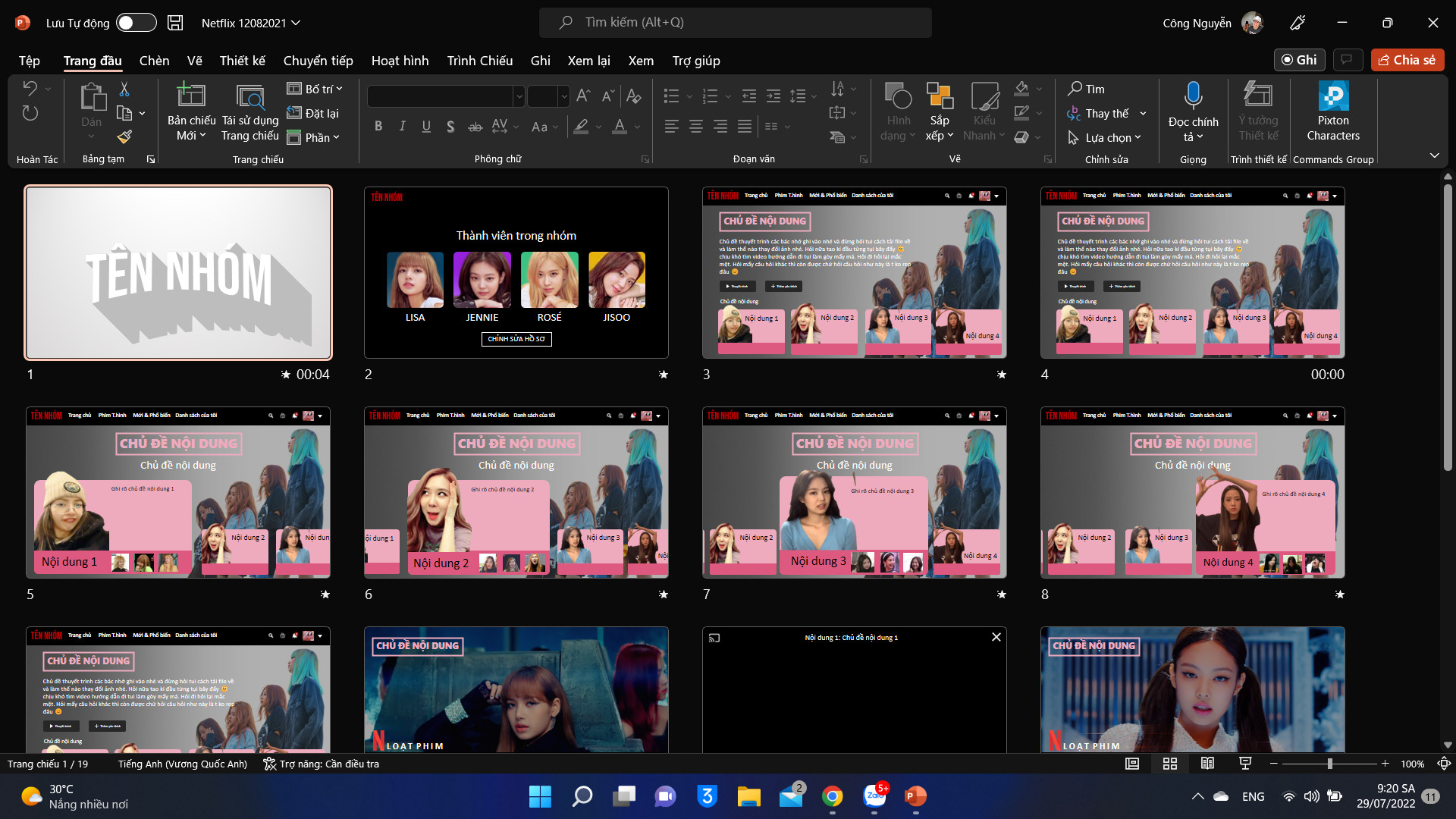Click the Underline formatting icon
The width and height of the screenshot is (1456, 819).
426,127
